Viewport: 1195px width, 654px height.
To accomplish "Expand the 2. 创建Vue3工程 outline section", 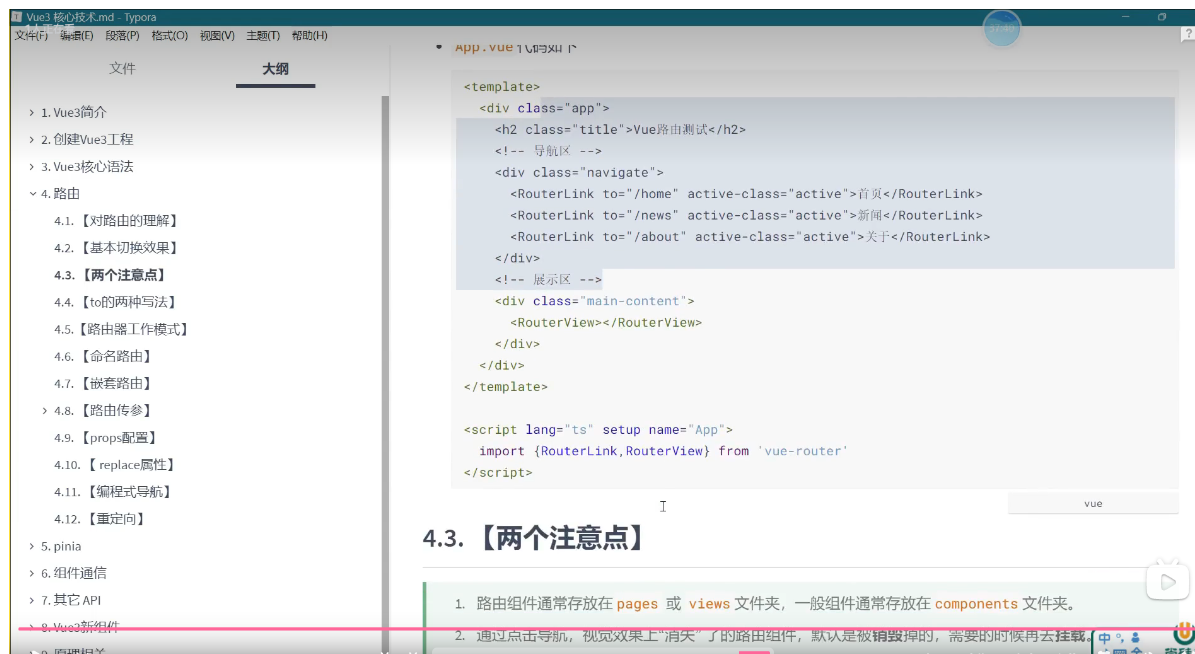I will pos(32,139).
